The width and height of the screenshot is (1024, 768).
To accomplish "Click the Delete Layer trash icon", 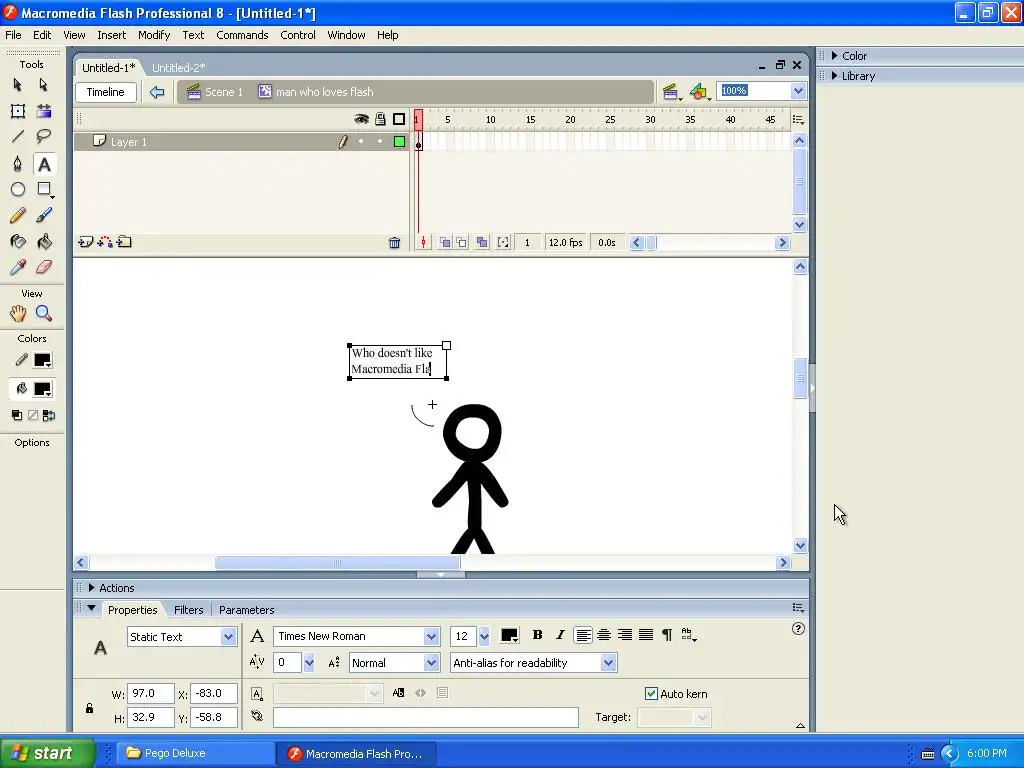I will tap(394, 243).
